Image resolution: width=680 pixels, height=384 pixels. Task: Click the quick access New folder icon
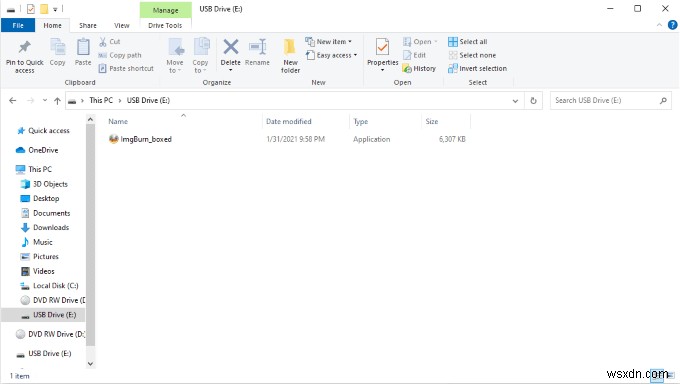(44, 9)
